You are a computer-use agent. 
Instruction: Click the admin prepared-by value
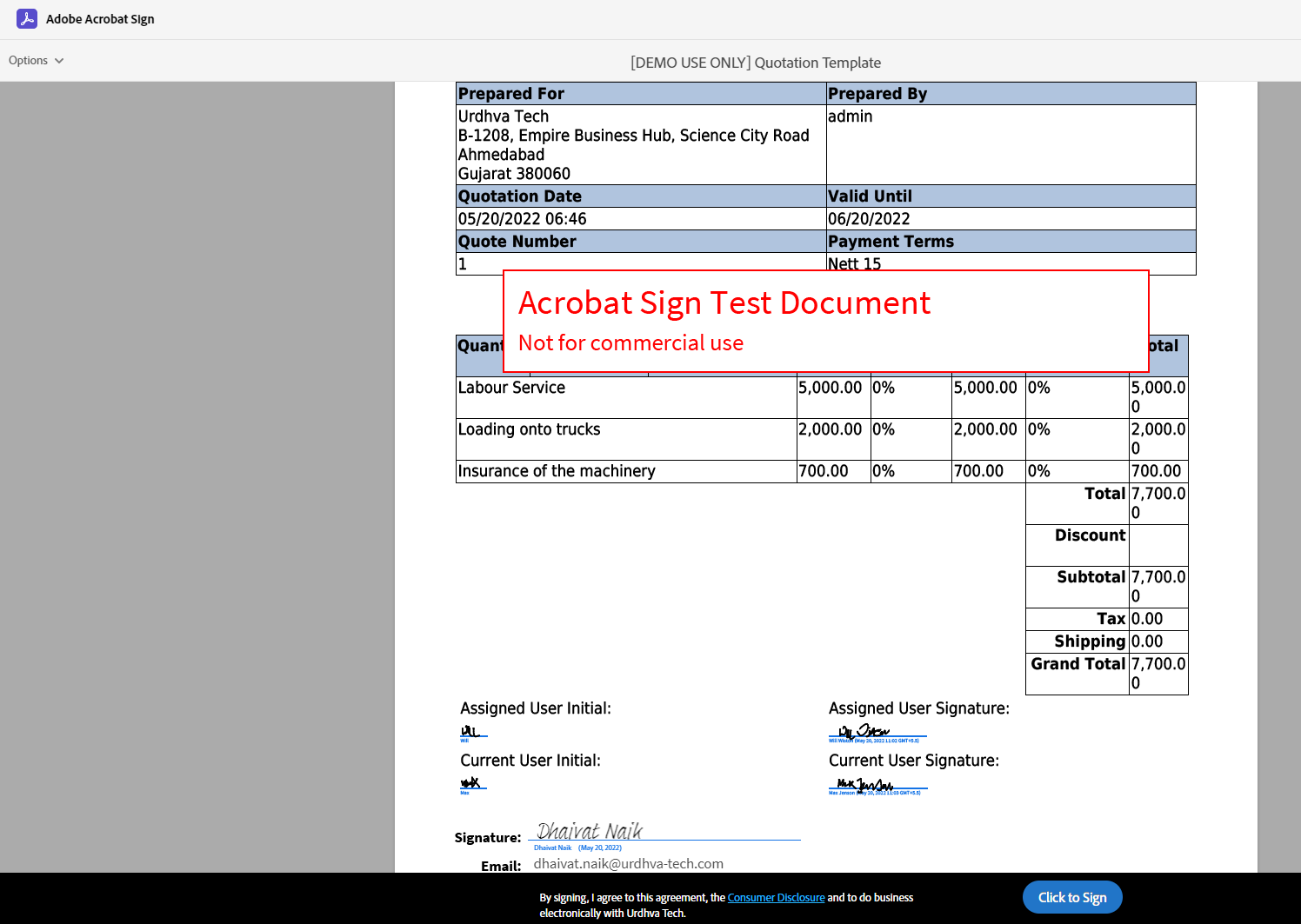850,116
